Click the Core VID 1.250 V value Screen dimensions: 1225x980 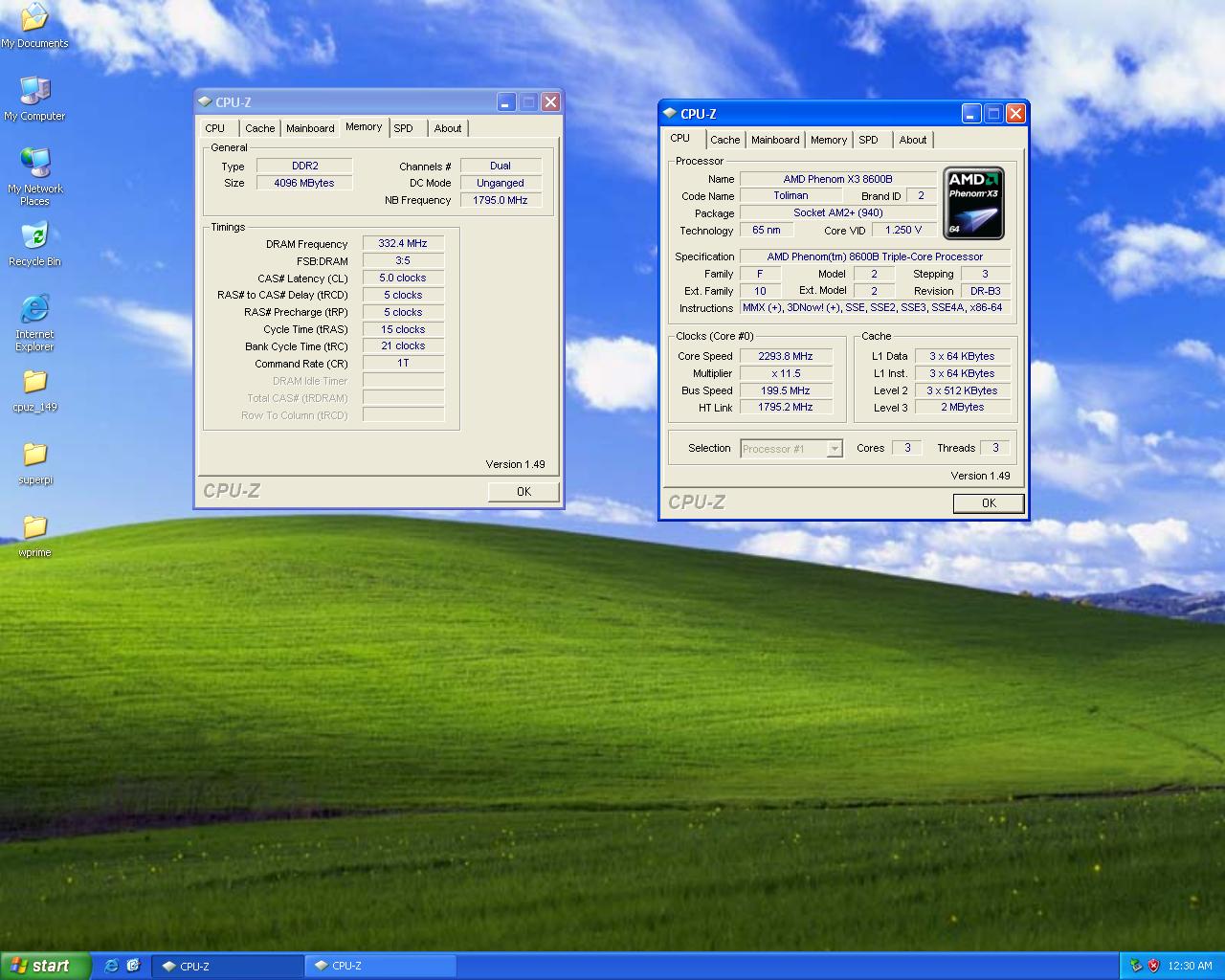pyautogui.click(x=903, y=230)
